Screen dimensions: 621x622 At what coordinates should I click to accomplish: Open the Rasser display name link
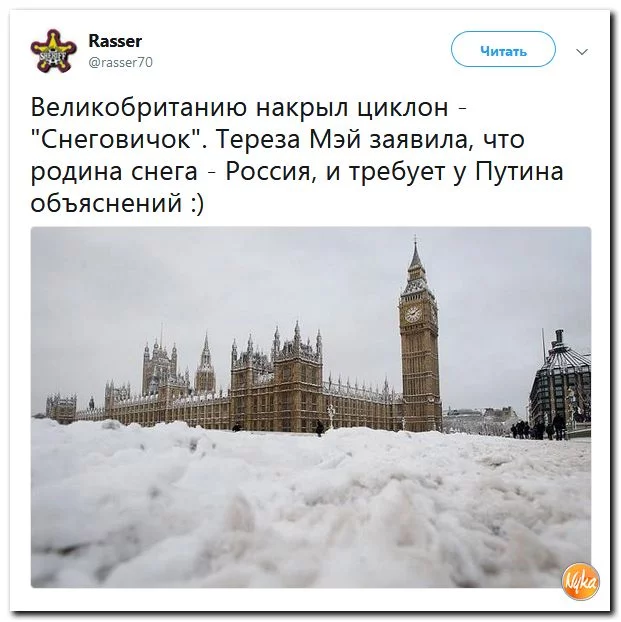click(x=115, y=41)
